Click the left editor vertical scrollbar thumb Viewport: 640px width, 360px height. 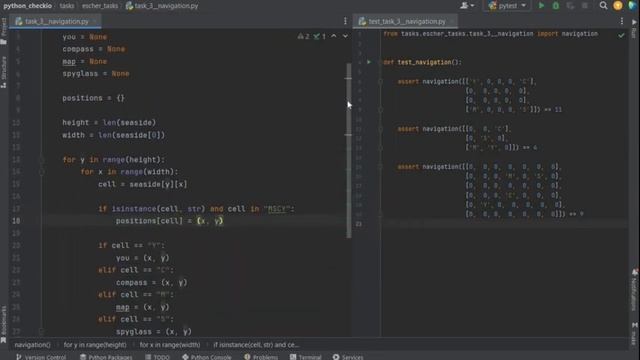349,151
